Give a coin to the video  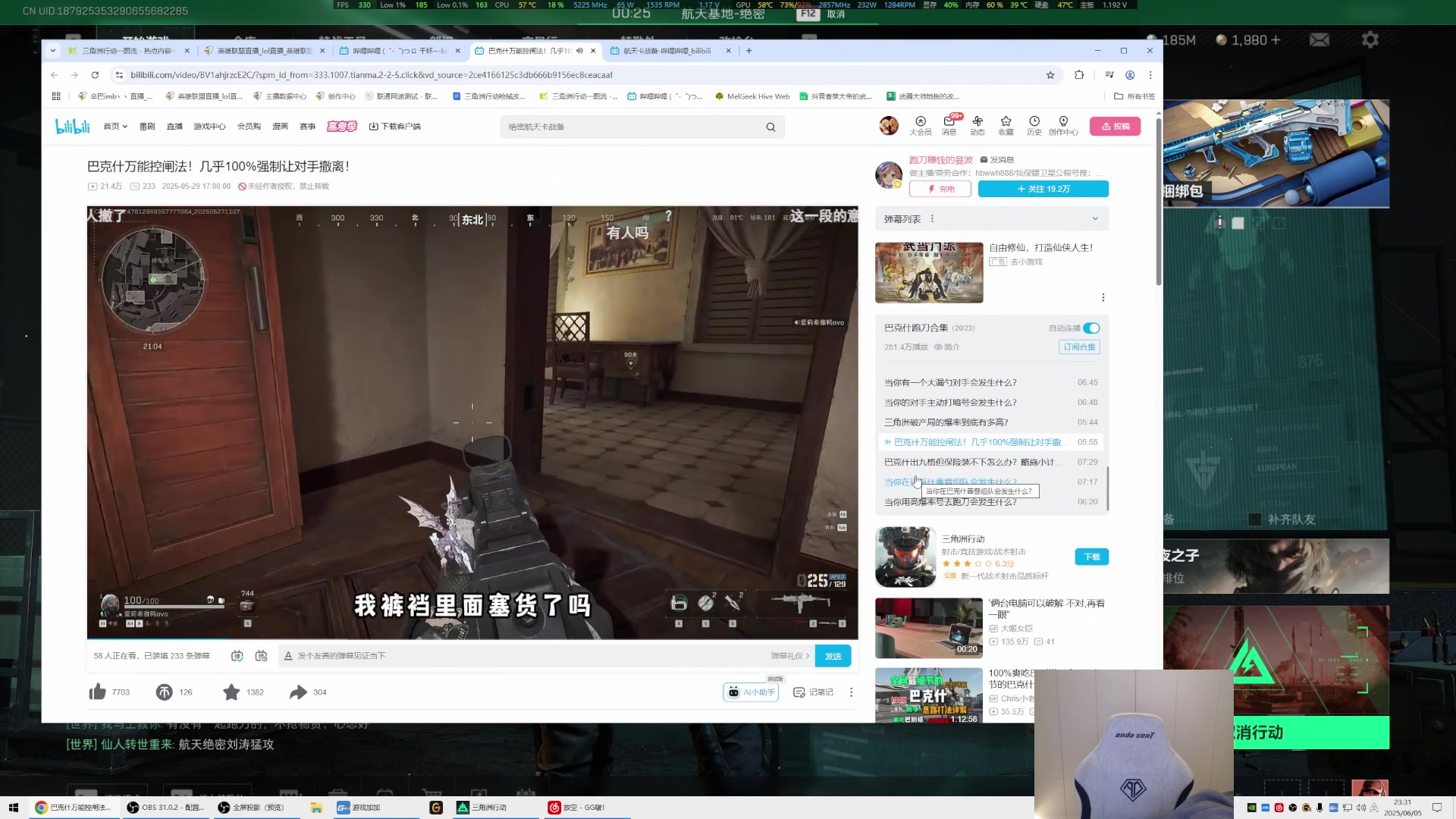164,692
